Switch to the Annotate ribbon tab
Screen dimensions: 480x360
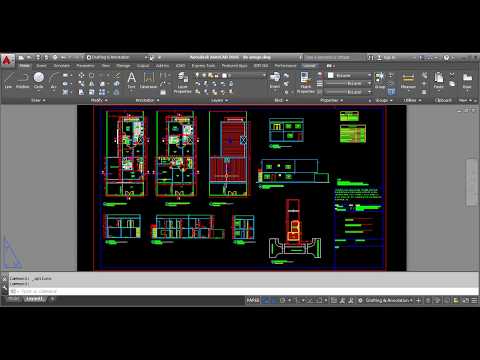[x=62, y=66]
